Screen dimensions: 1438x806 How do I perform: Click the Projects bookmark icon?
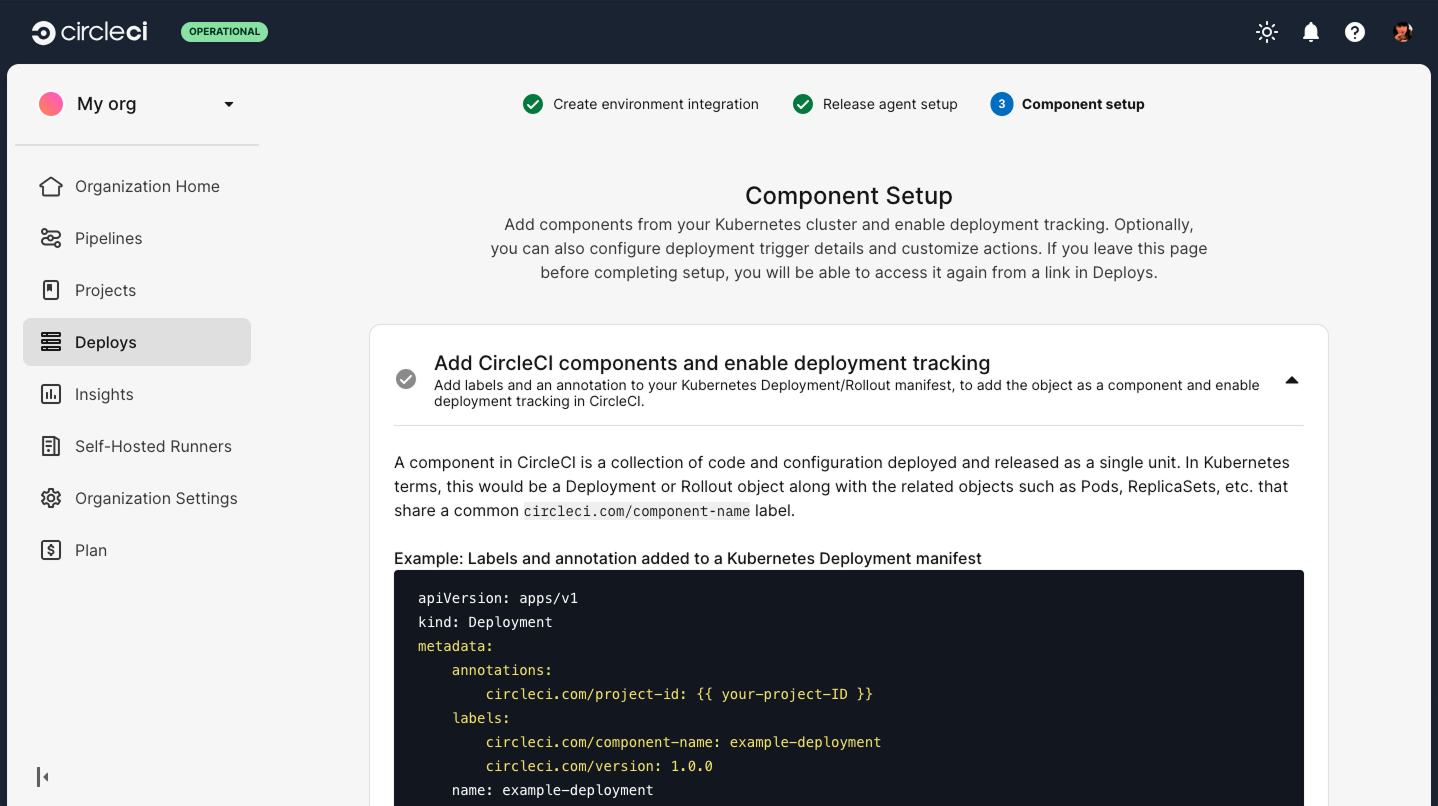(x=51, y=290)
